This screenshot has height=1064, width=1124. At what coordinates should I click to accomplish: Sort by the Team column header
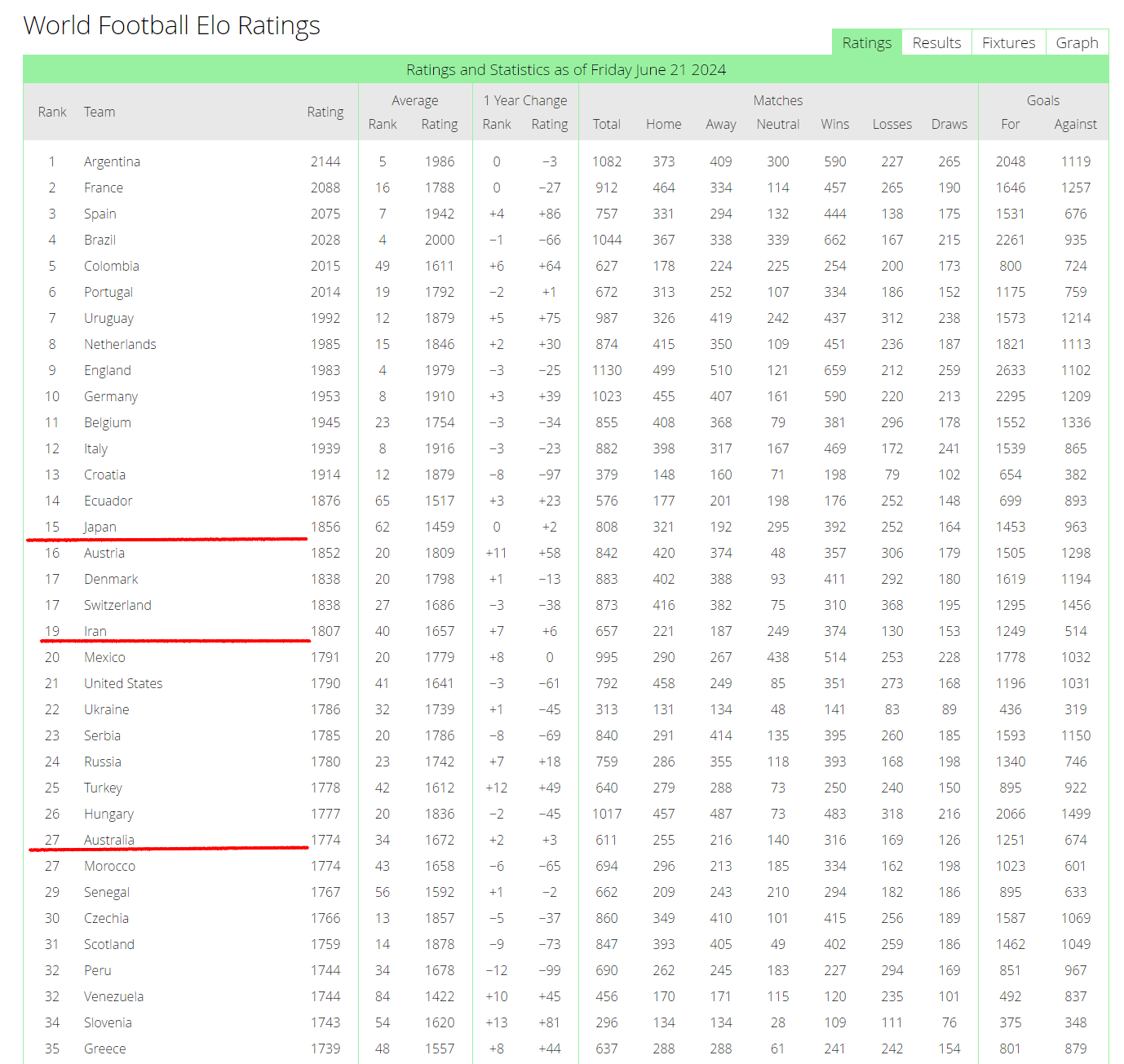(x=100, y=112)
